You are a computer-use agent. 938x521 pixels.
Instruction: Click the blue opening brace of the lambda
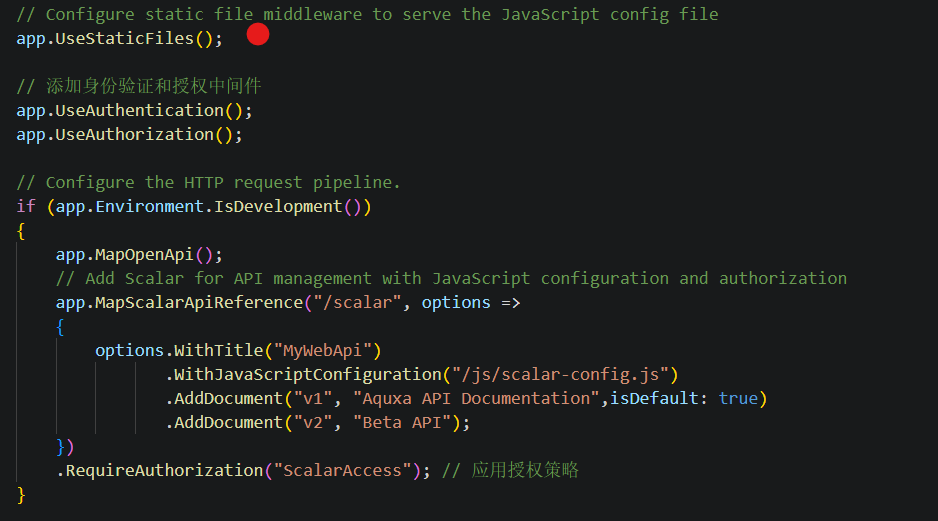[x=60, y=327]
